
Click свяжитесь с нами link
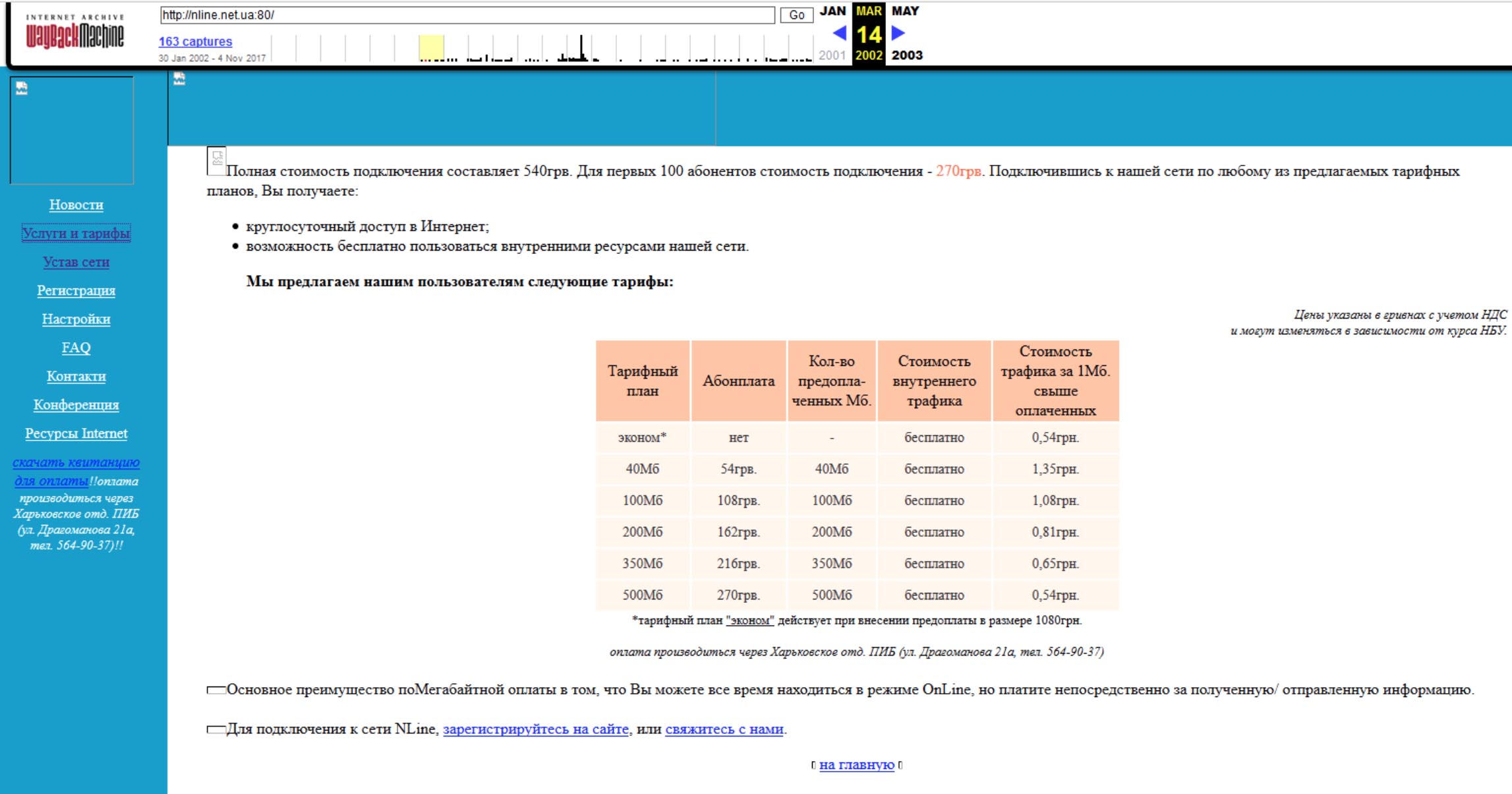click(724, 729)
